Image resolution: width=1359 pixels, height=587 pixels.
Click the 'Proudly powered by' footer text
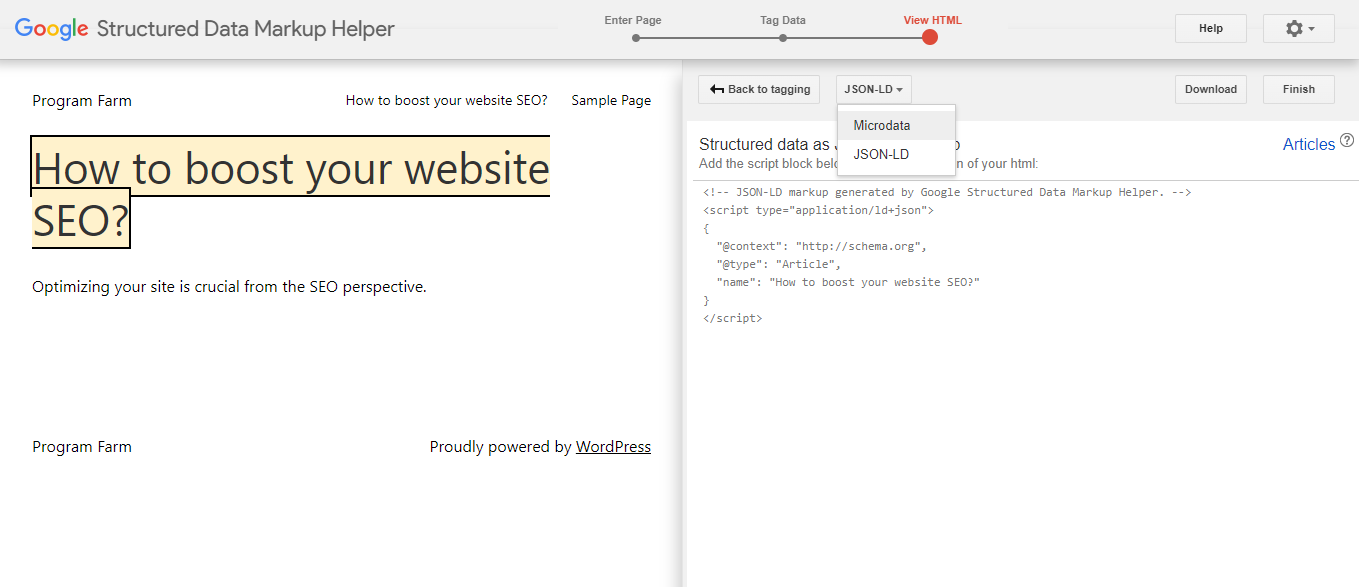click(x=501, y=447)
